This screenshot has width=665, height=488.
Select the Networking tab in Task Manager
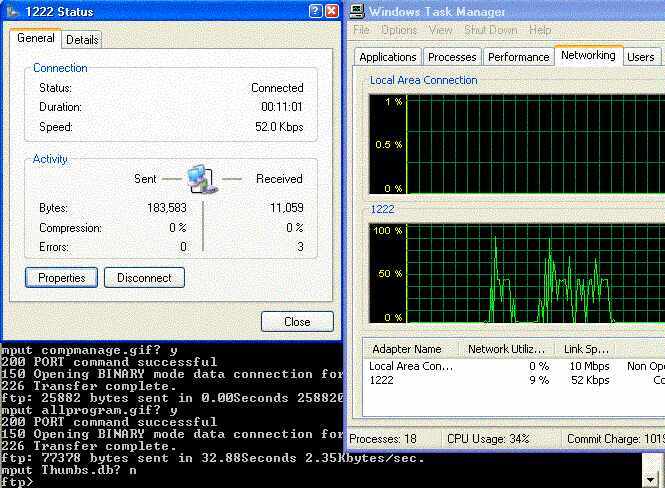click(588, 55)
